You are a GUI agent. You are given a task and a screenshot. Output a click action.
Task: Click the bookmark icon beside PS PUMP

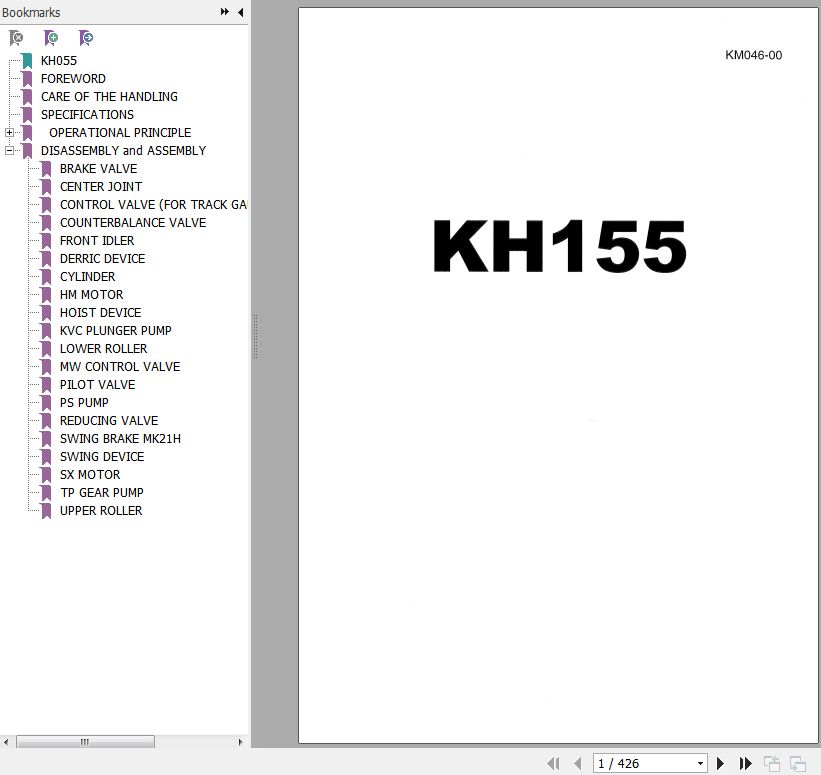(46, 403)
